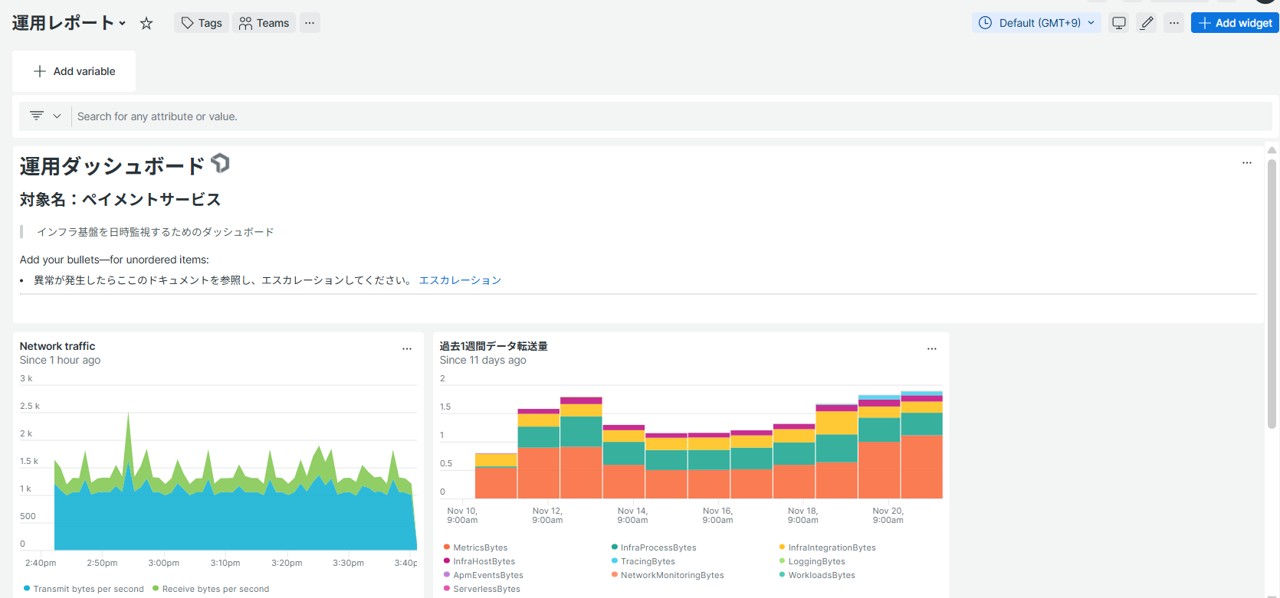
Task: Toggle Receive bytes per second series
Action: (x=215, y=589)
